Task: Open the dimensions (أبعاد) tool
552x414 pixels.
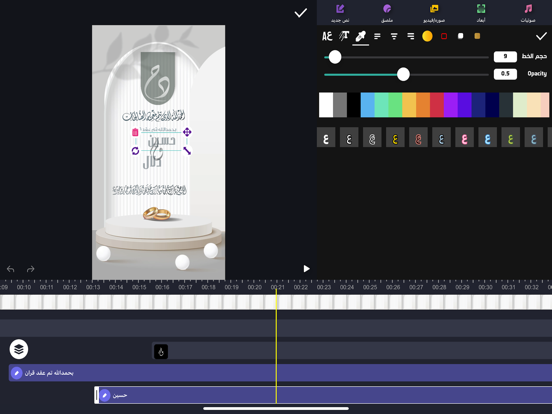Action: (x=481, y=13)
